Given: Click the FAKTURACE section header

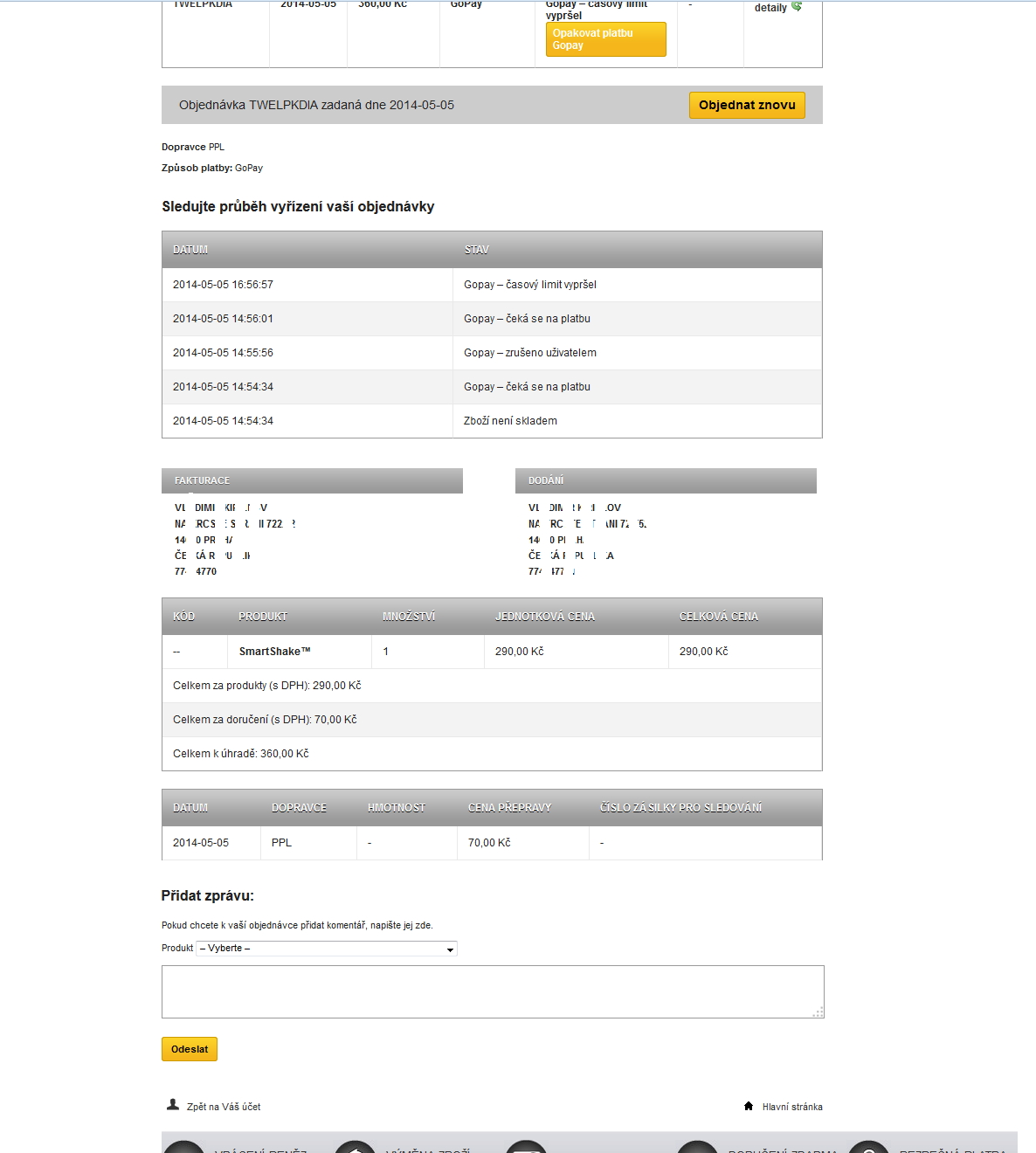Looking at the screenshot, I should click(x=312, y=480).
